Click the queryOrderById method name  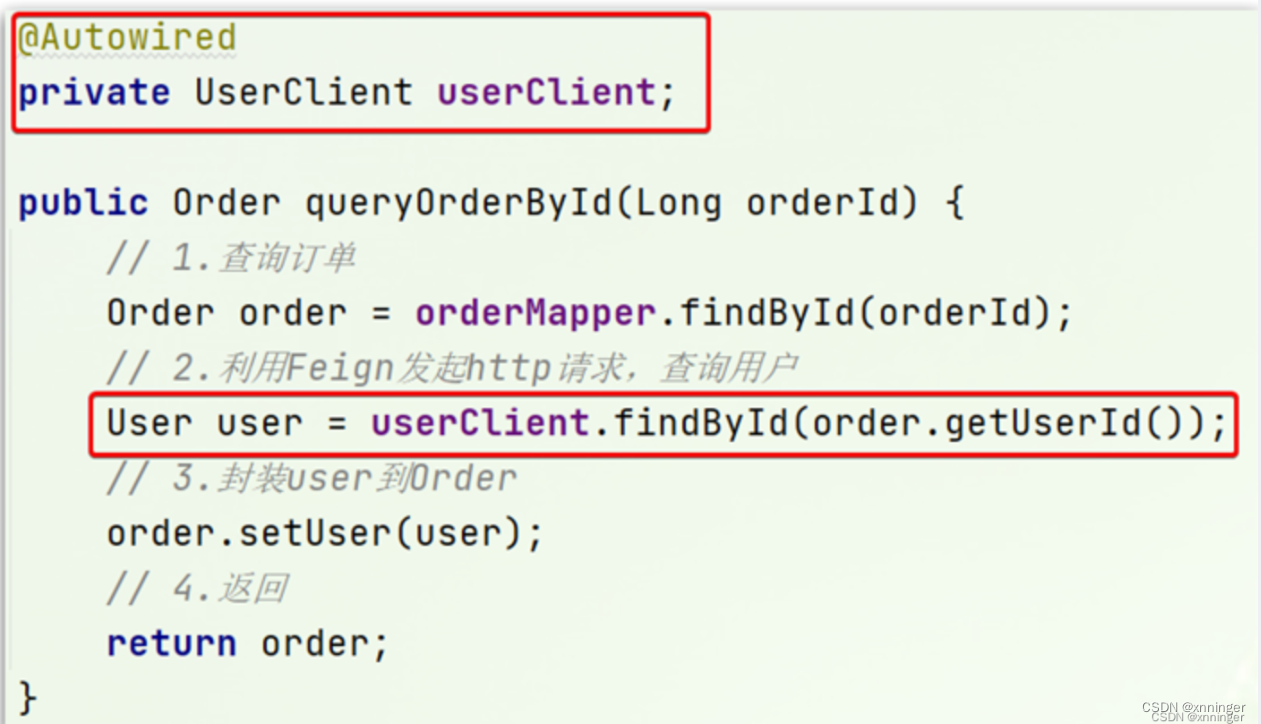click(x=457, y=203)
